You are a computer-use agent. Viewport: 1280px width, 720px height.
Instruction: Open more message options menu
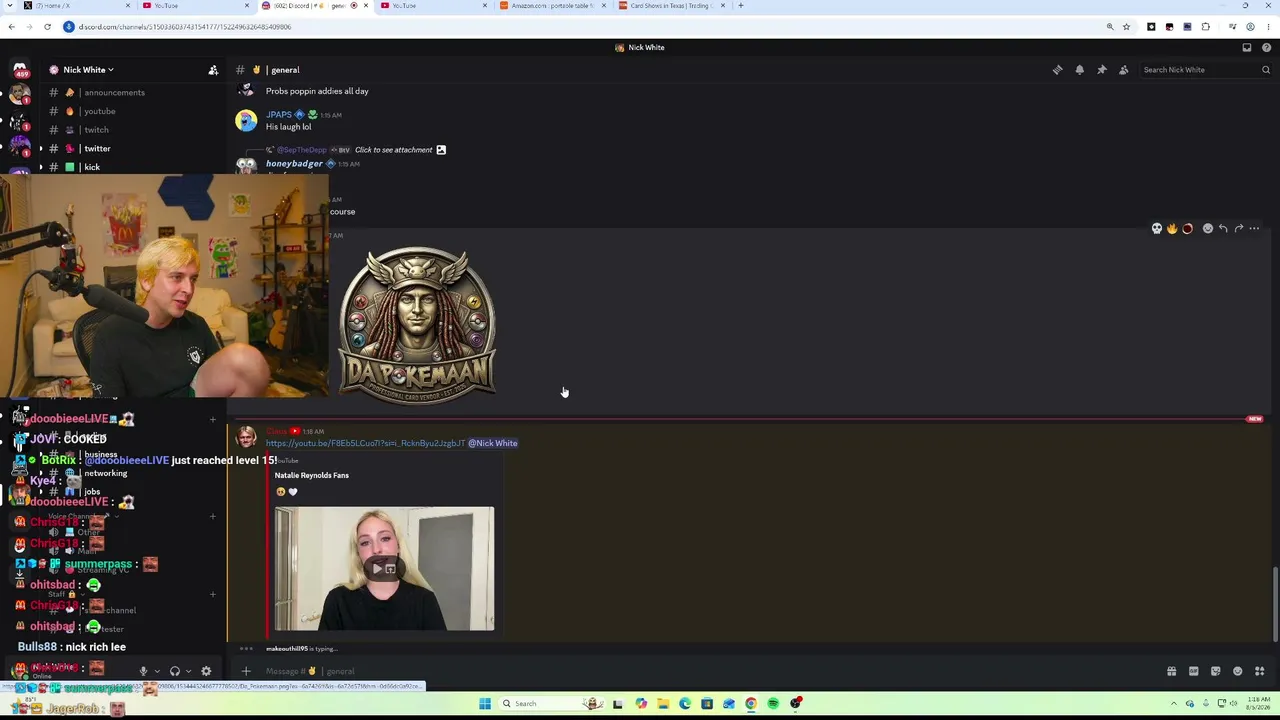click(1254, 229)
